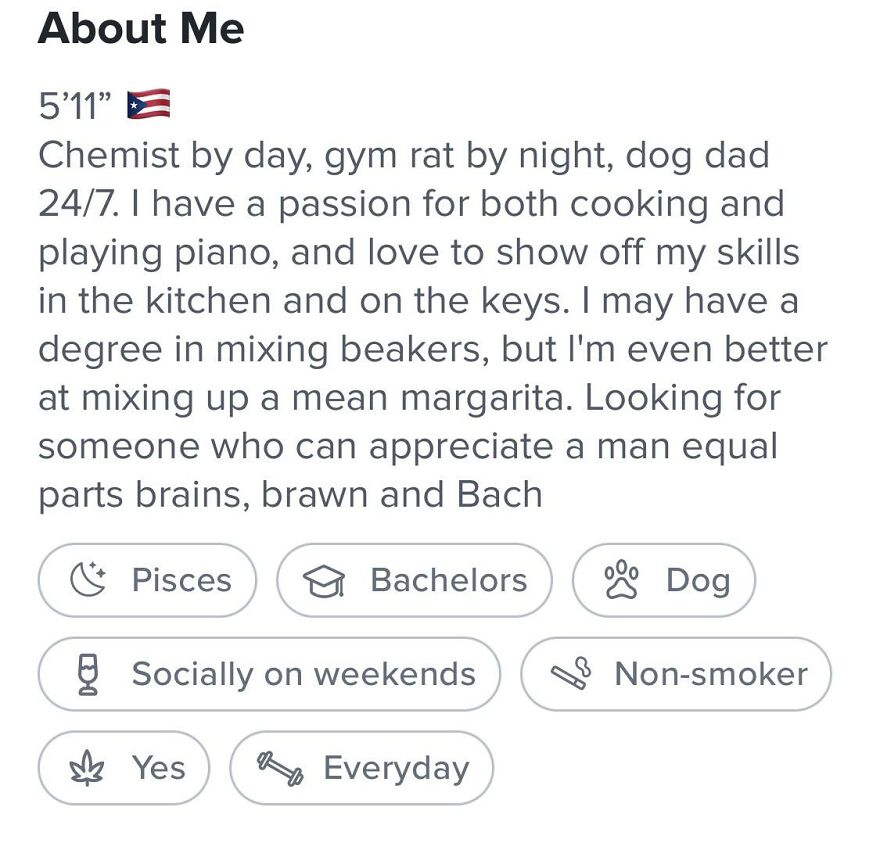Select the Socially on weekends drinking badge
This screenshot has width=880, height=843.
(268, 673)
